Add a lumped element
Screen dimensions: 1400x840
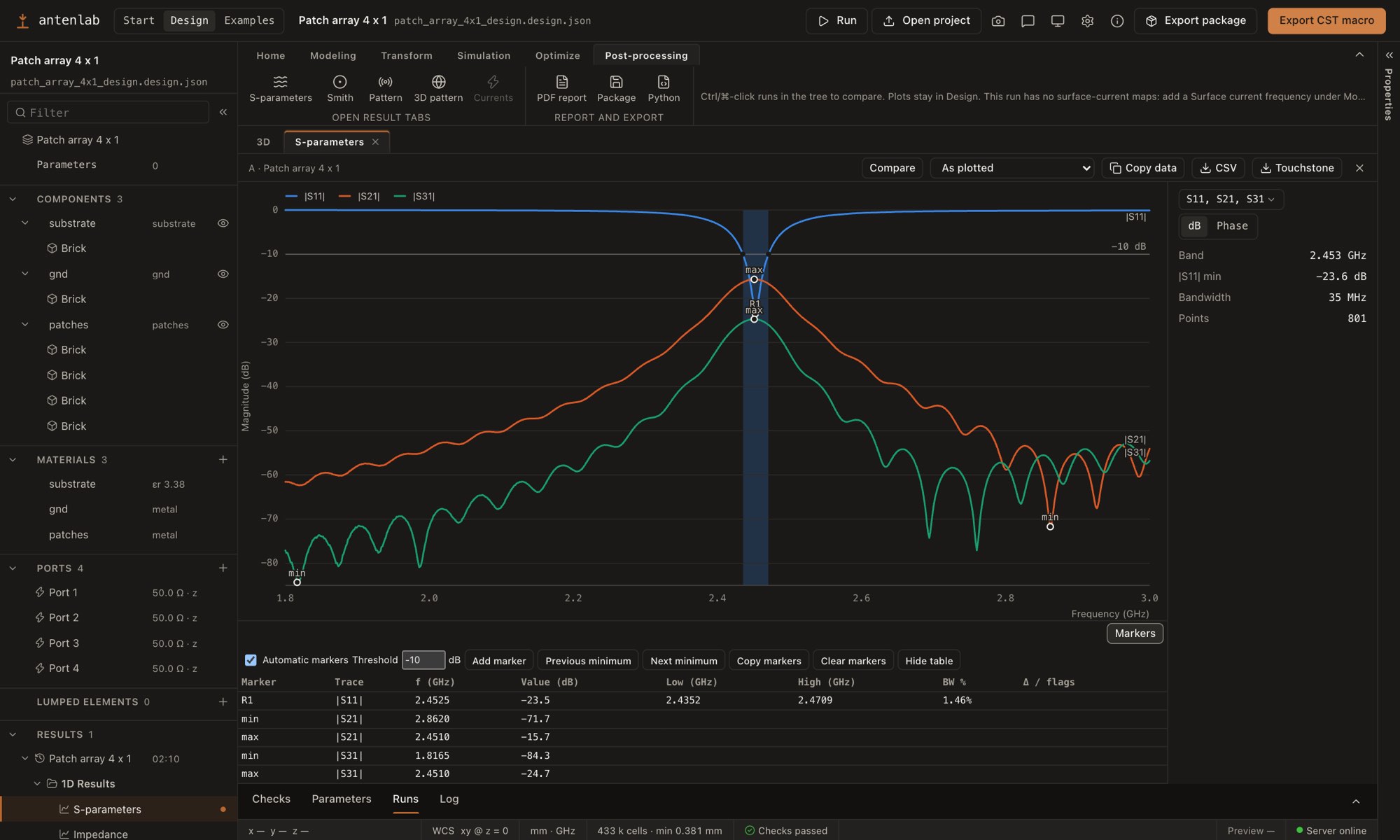point(223,701)
